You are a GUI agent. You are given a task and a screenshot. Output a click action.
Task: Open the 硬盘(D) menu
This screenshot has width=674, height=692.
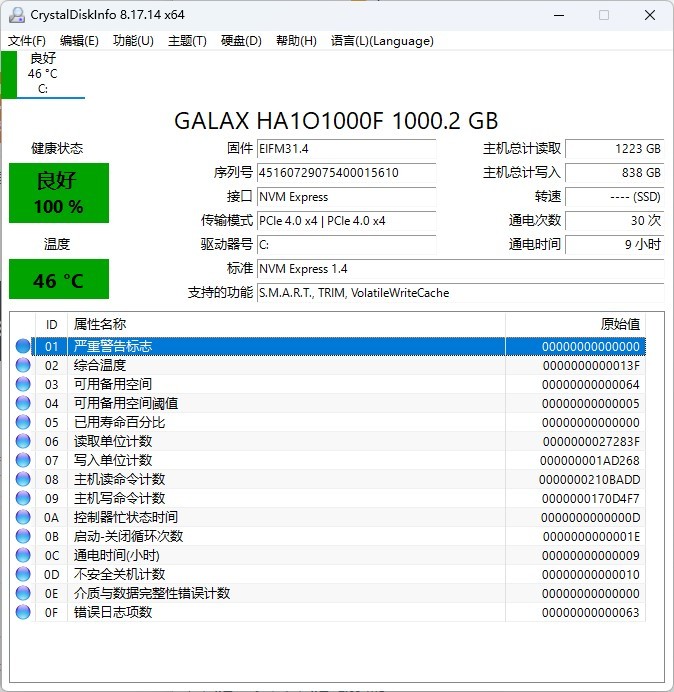241,41
